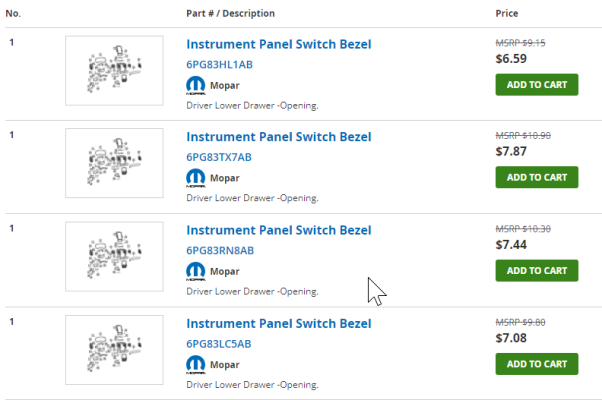Click Mopar logo icon for part 6PG83TX7AB
The width and height of the screenshot is (602, 400).
[196, 178]
